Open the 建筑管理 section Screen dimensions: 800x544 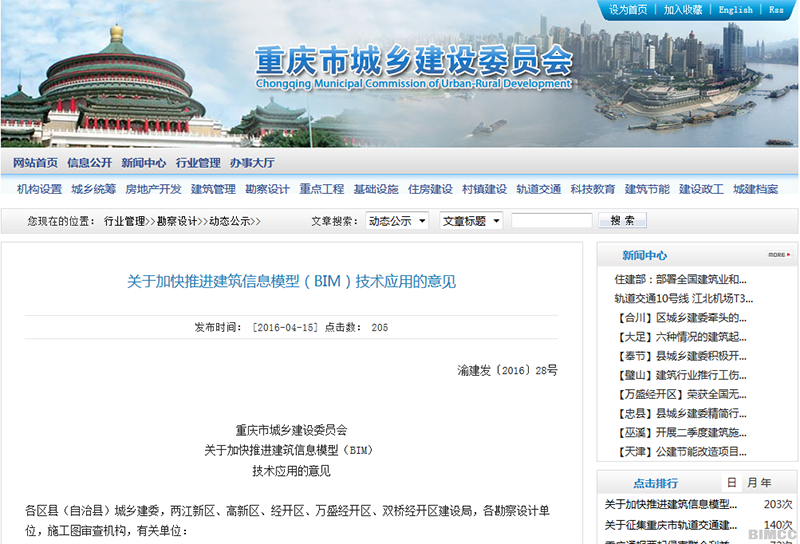point(213,189)
